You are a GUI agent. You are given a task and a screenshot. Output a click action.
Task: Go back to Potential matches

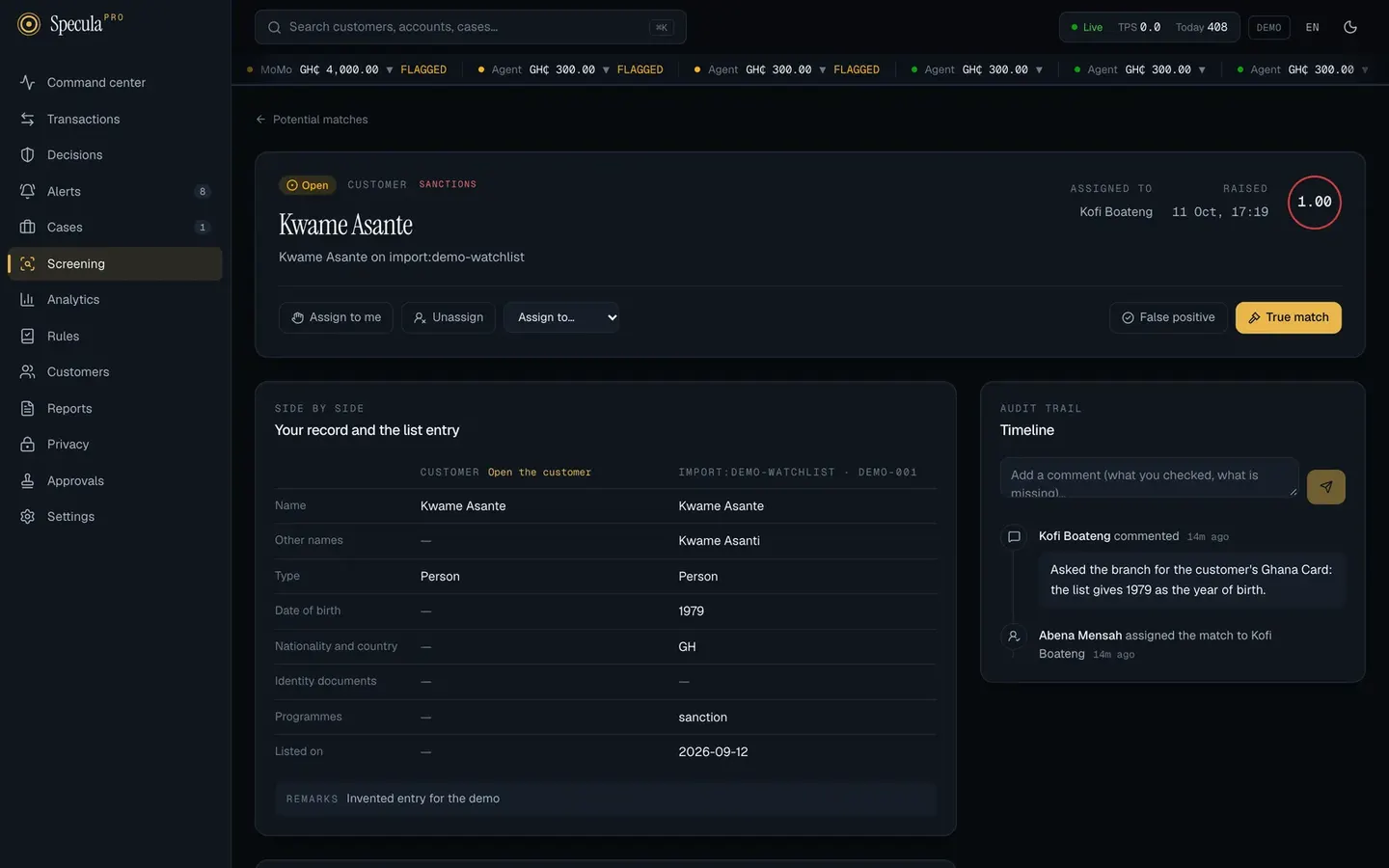coord(312,120)
